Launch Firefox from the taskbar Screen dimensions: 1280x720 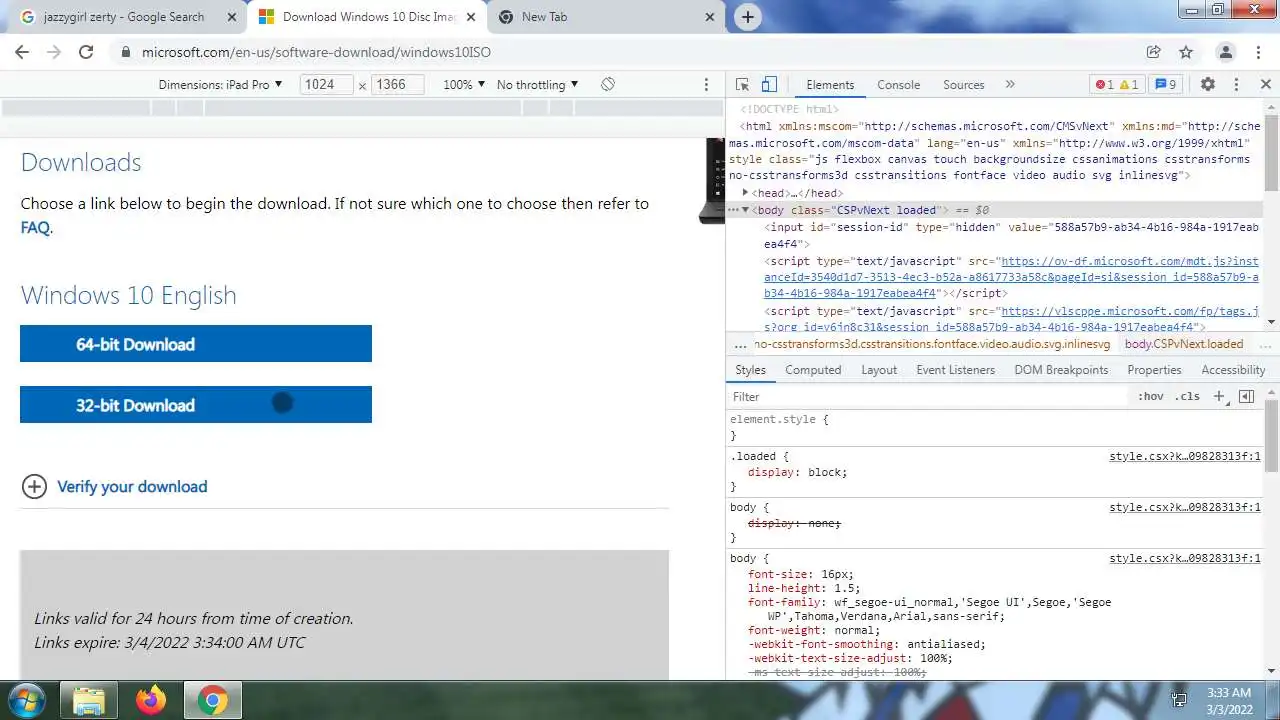[x=151, y=700]
